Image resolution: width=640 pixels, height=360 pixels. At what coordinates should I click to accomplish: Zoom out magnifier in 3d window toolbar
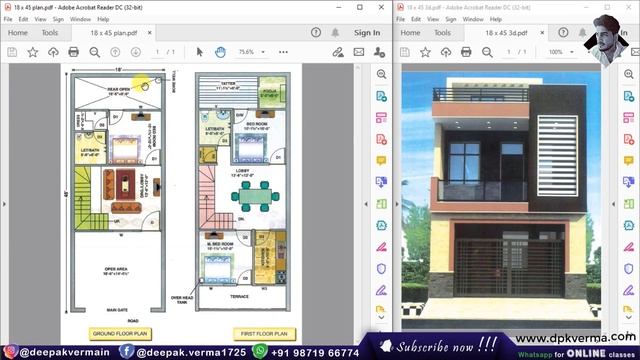(x=487, y=52)
